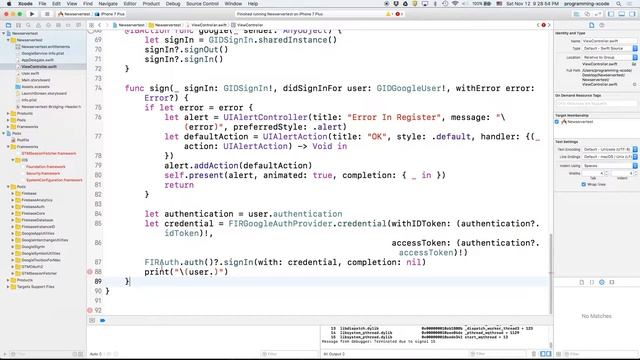Open the Edit menu
This screenshot has width=640, height=360.
[x=56, y=4]
